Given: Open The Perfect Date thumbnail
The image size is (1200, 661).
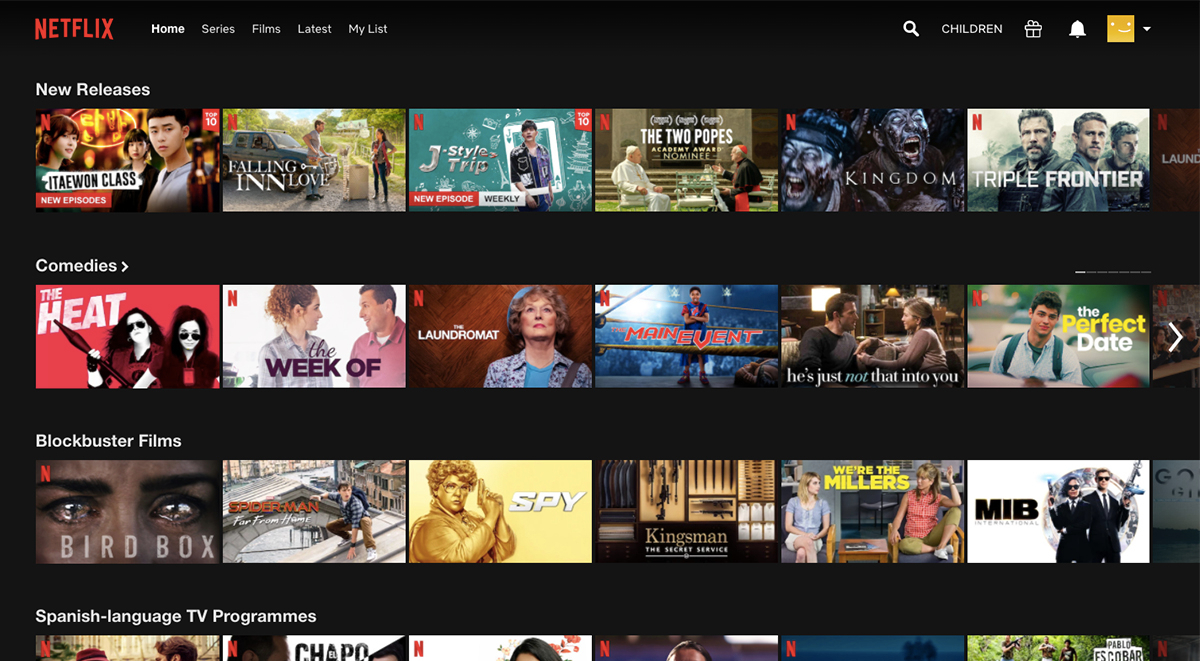Looking at the screenshot, I should click(1058, 336).
